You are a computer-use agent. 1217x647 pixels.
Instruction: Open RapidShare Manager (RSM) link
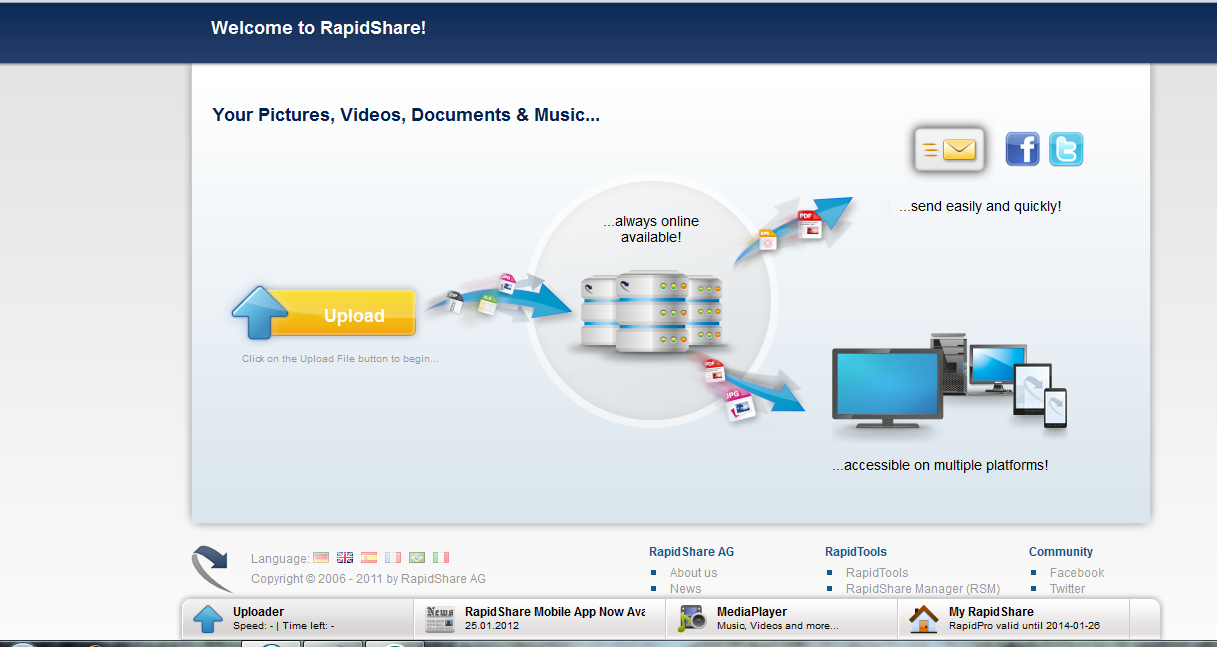click(923, 589)
